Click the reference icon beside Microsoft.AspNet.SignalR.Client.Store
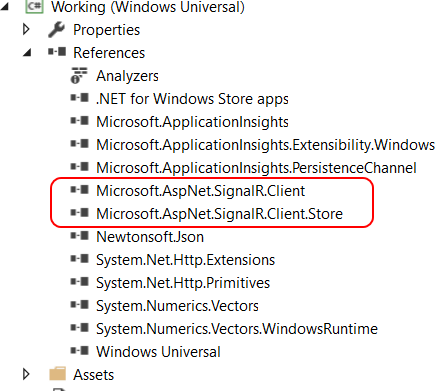This screenshot has height=391, width=439. (80, 213)
